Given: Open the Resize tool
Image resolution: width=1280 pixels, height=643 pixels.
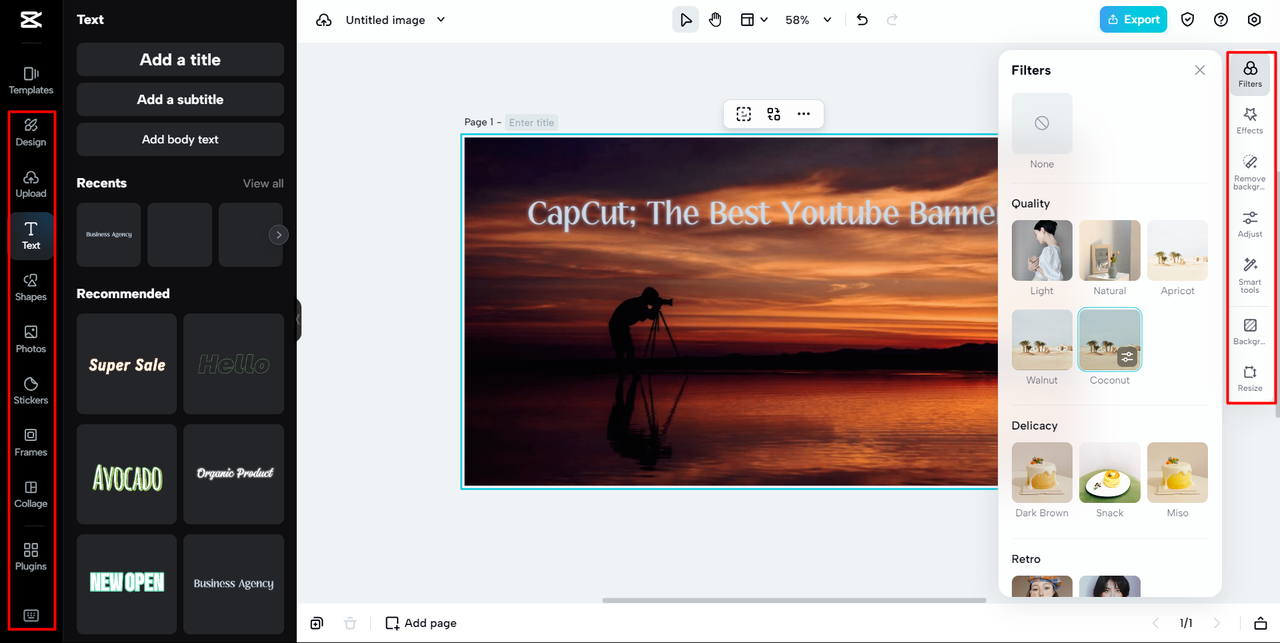Looking at the screenshot, I should click(1250, 378).
